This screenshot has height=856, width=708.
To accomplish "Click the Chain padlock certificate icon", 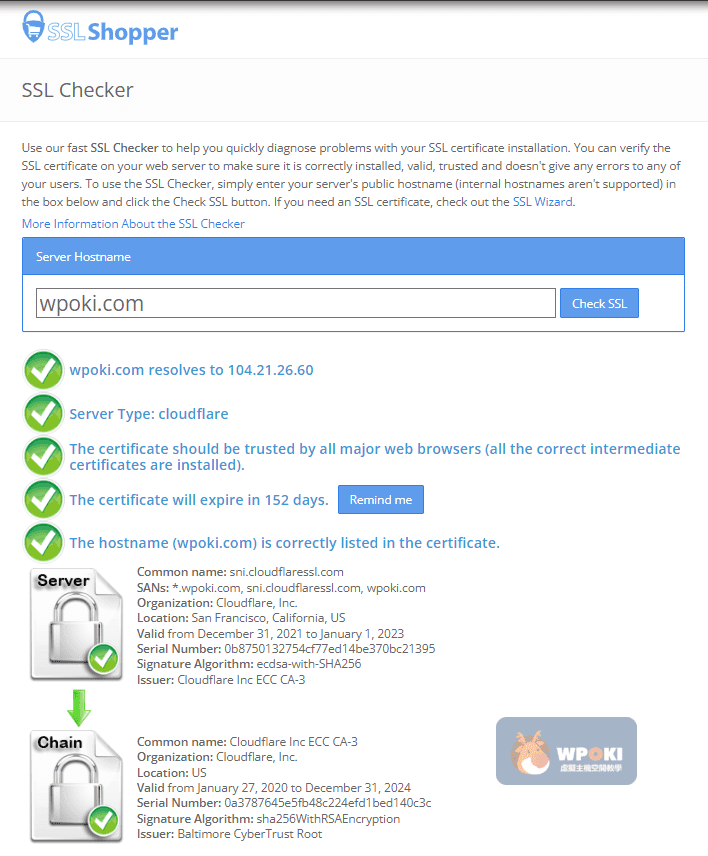I will click(x=76, y=786).
